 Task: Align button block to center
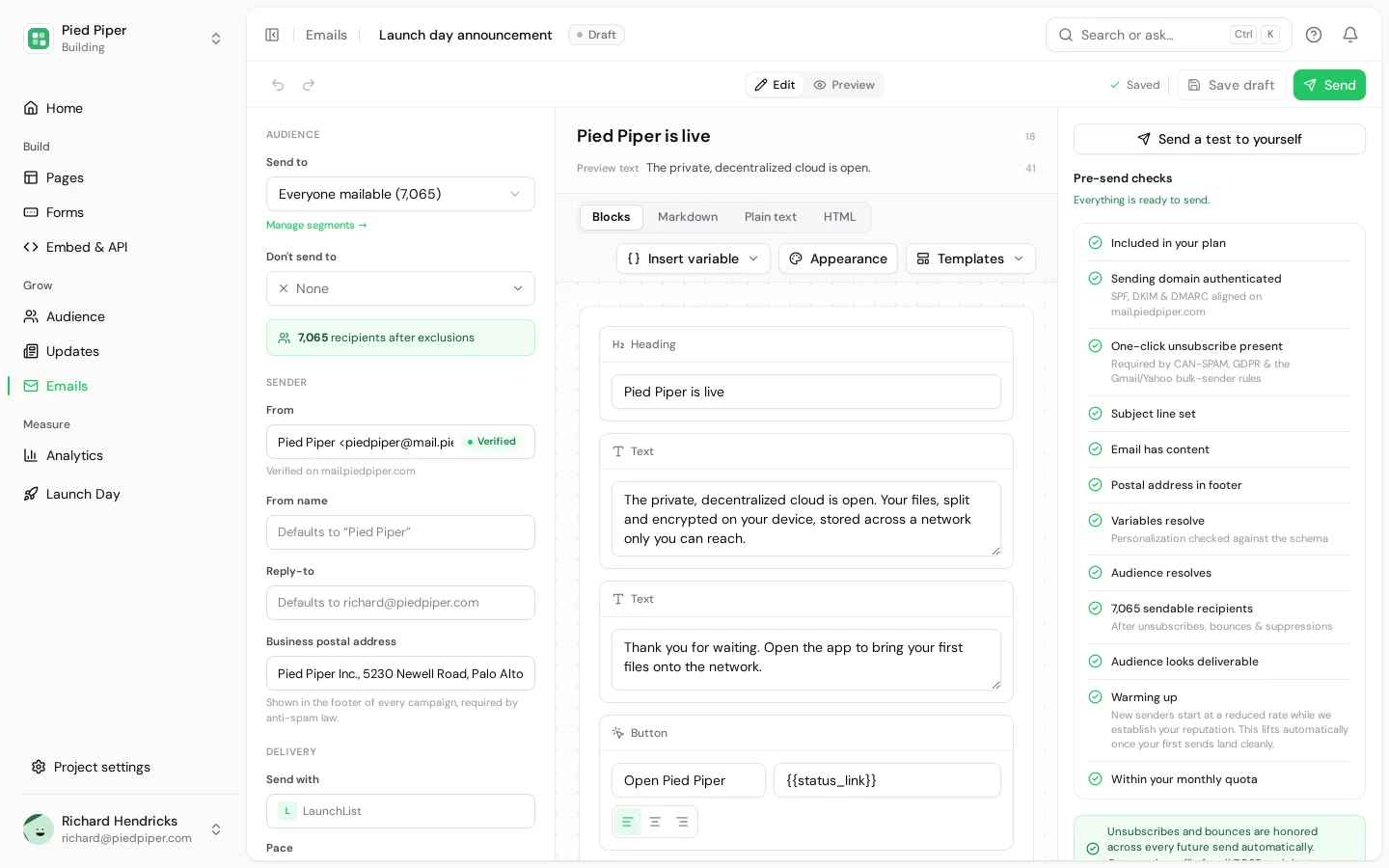coord(655,822)
